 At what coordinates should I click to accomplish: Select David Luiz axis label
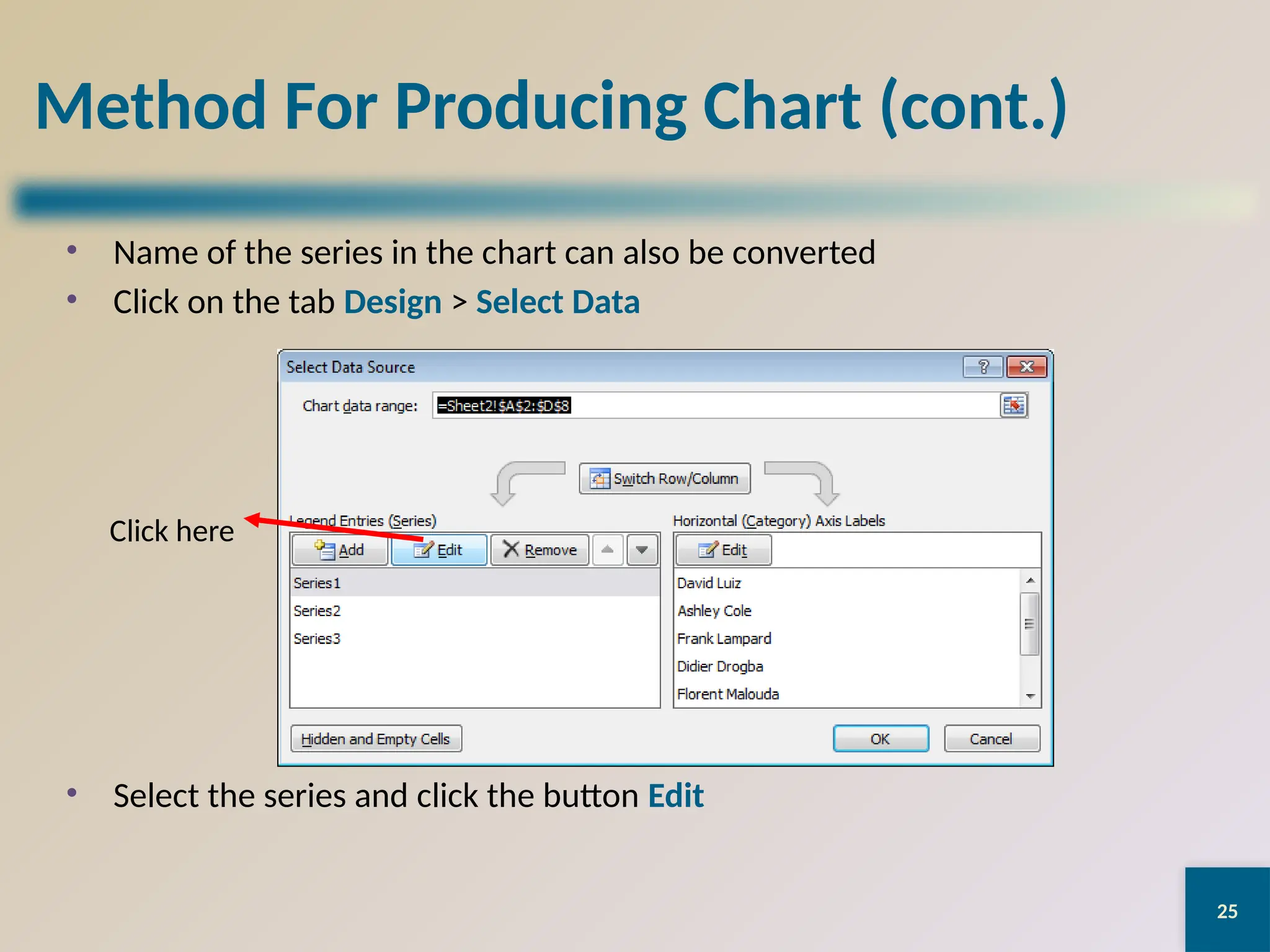pos(847,583)
